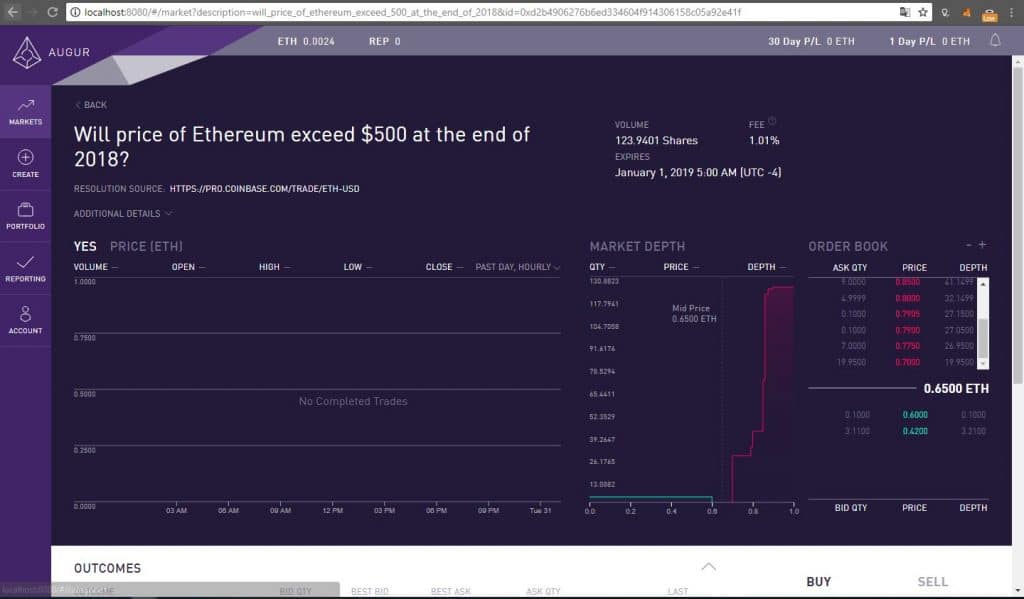Open the Markets section in sidebar
This screenshot has width=1024, height=599.
coord(25,112)
